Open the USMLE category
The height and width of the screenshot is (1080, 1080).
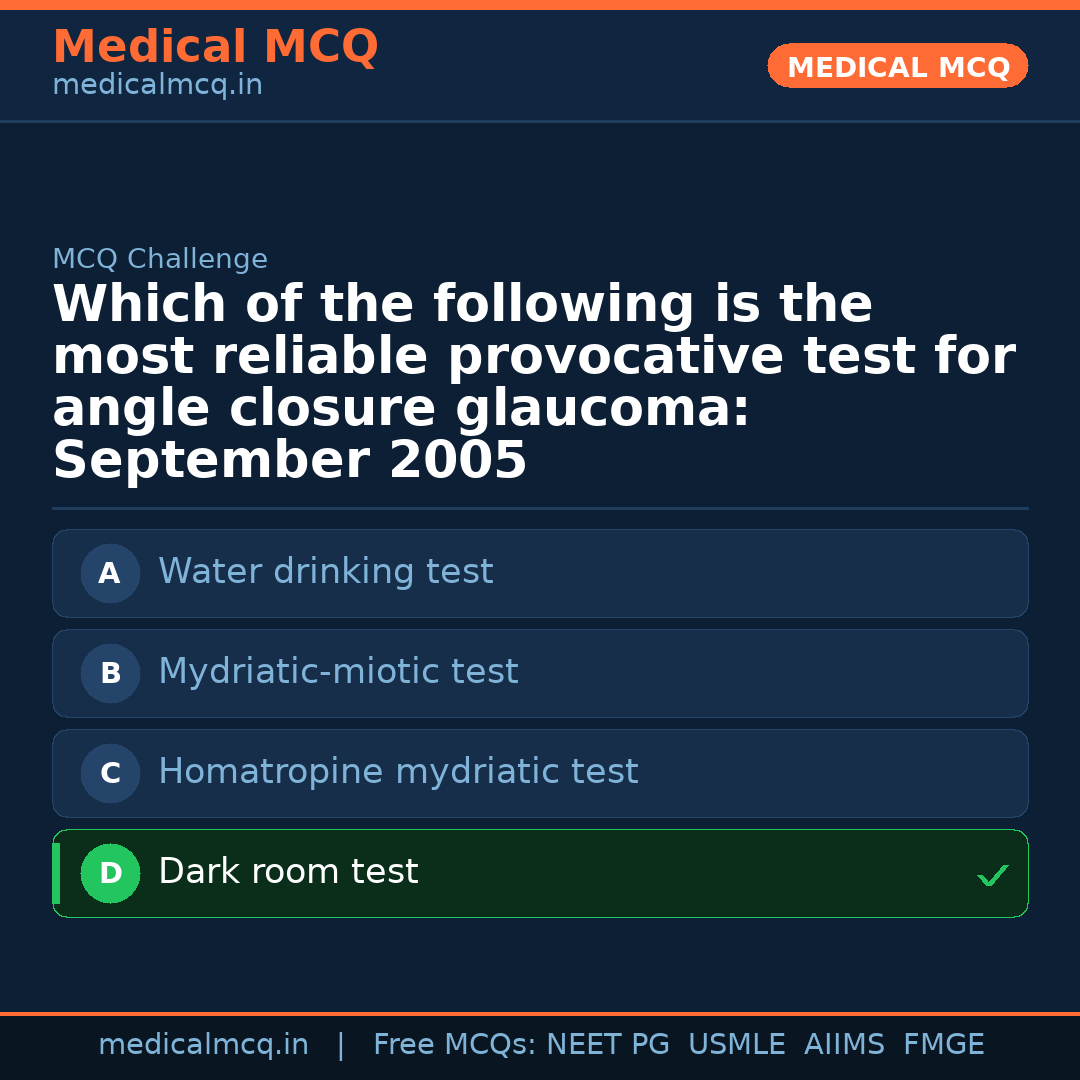[x=737, y=1044]
